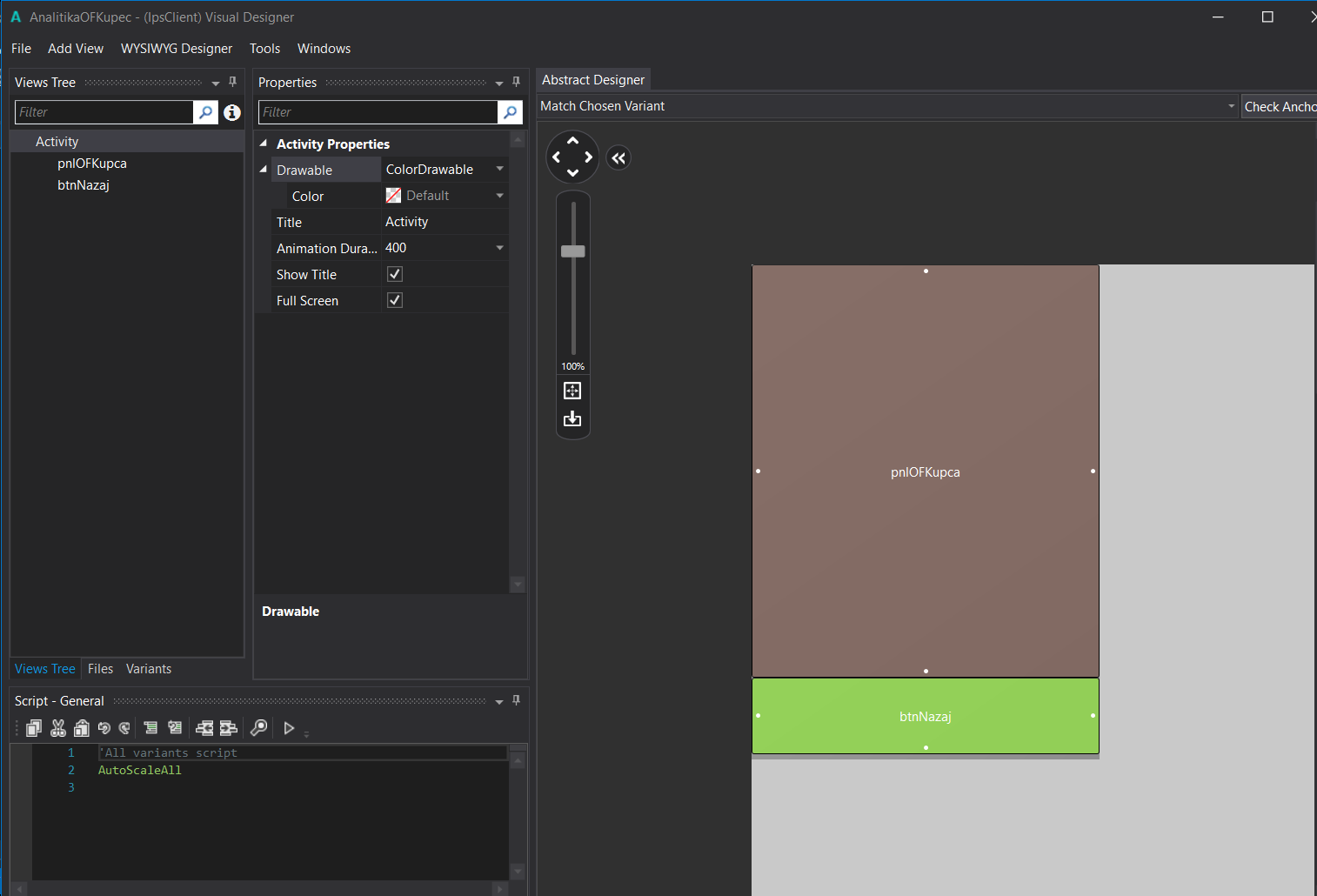Switch to the Files tab

click(x=100, y=669)
